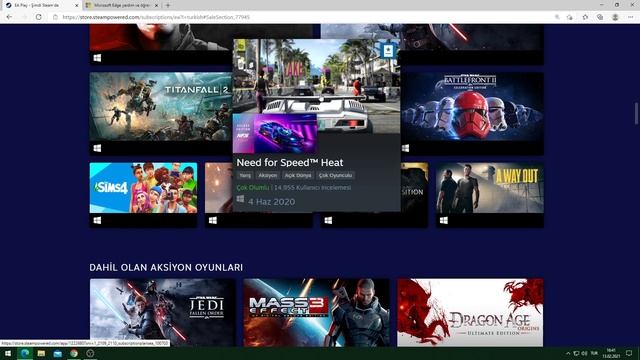
Task: Click the purple Need for Speed capsule image
Action: (x=275, y=133)
